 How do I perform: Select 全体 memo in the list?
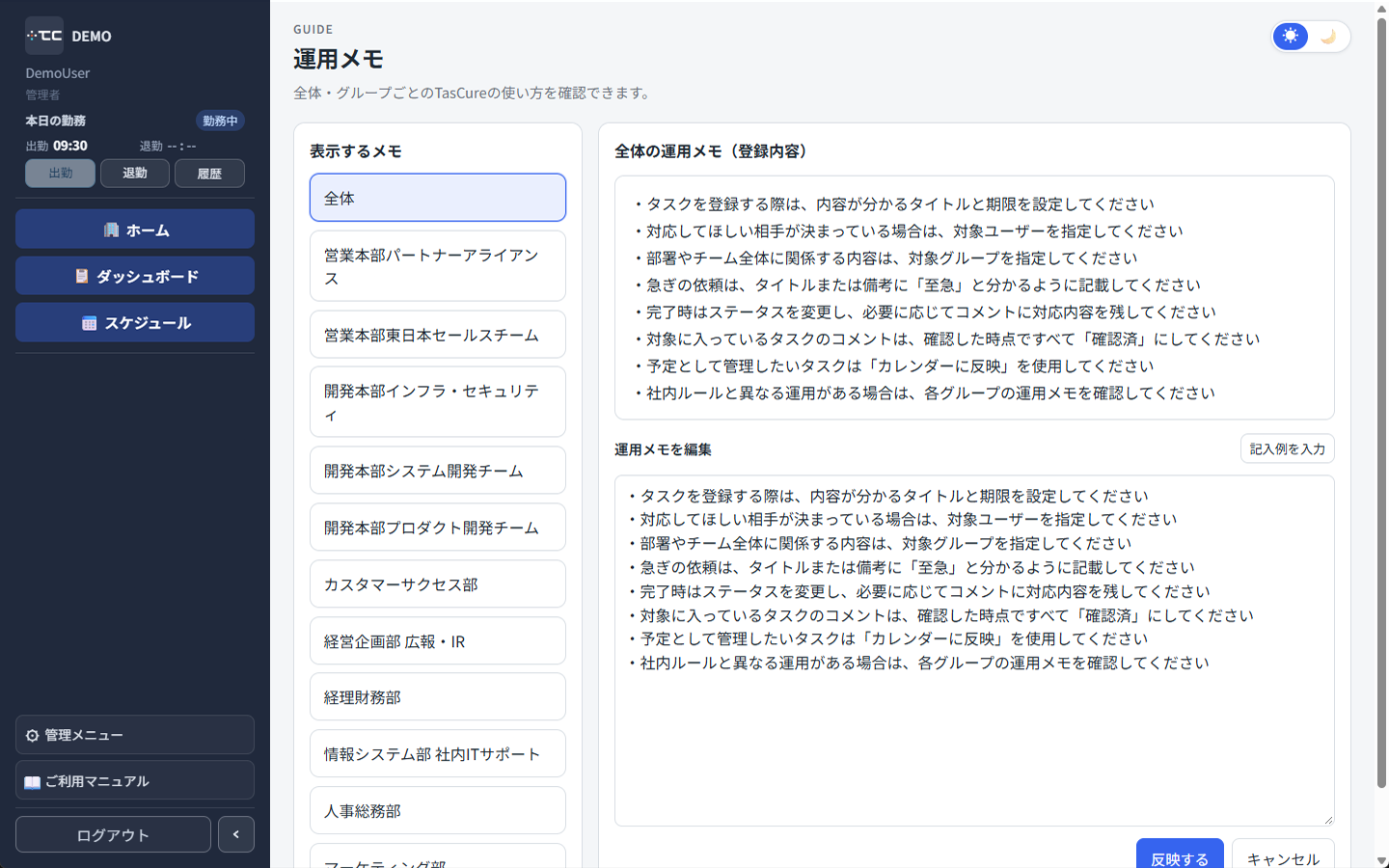pos(438,198)
